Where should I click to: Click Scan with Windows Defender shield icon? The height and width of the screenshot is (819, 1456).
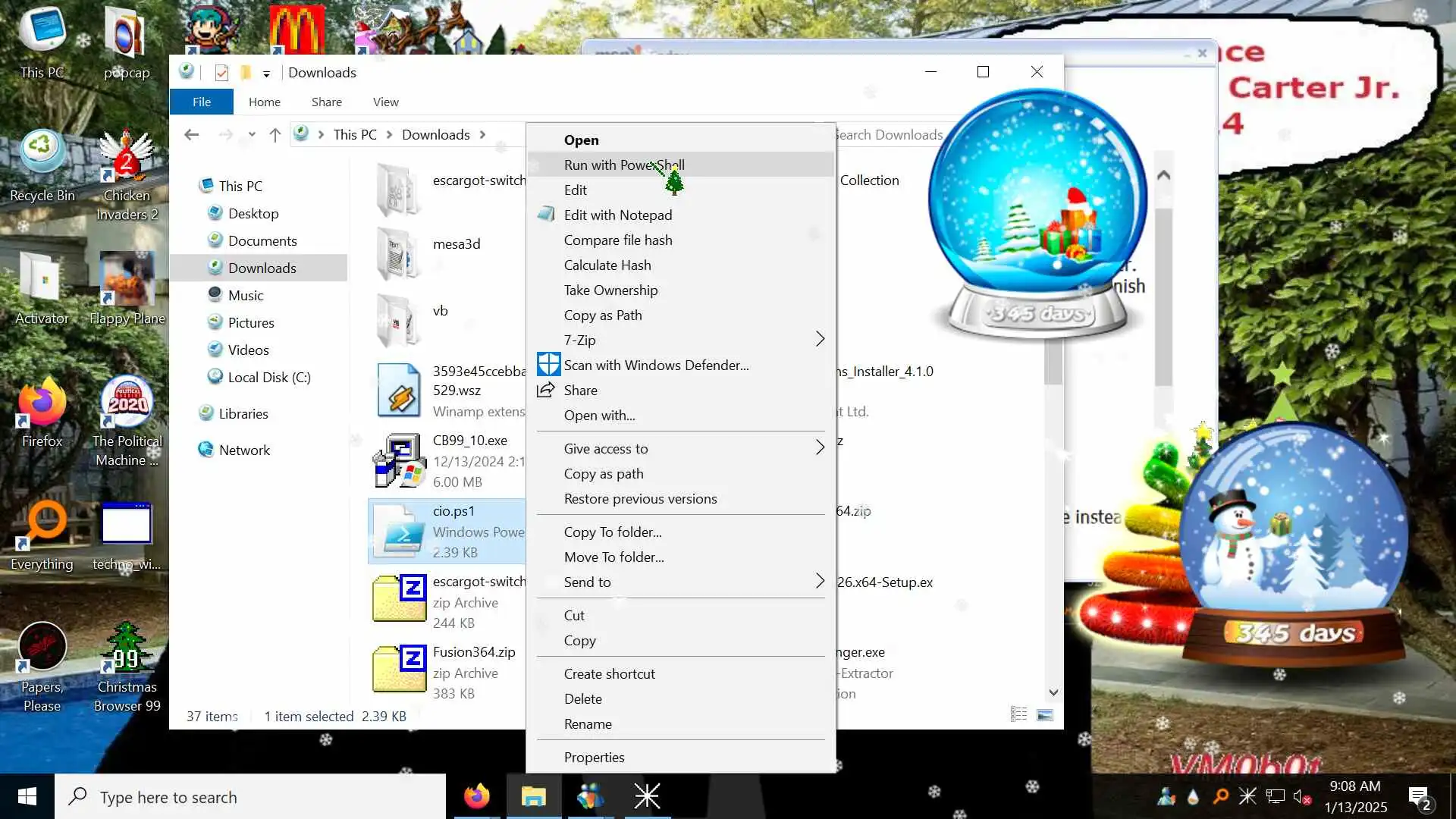[x=548, y=365]
